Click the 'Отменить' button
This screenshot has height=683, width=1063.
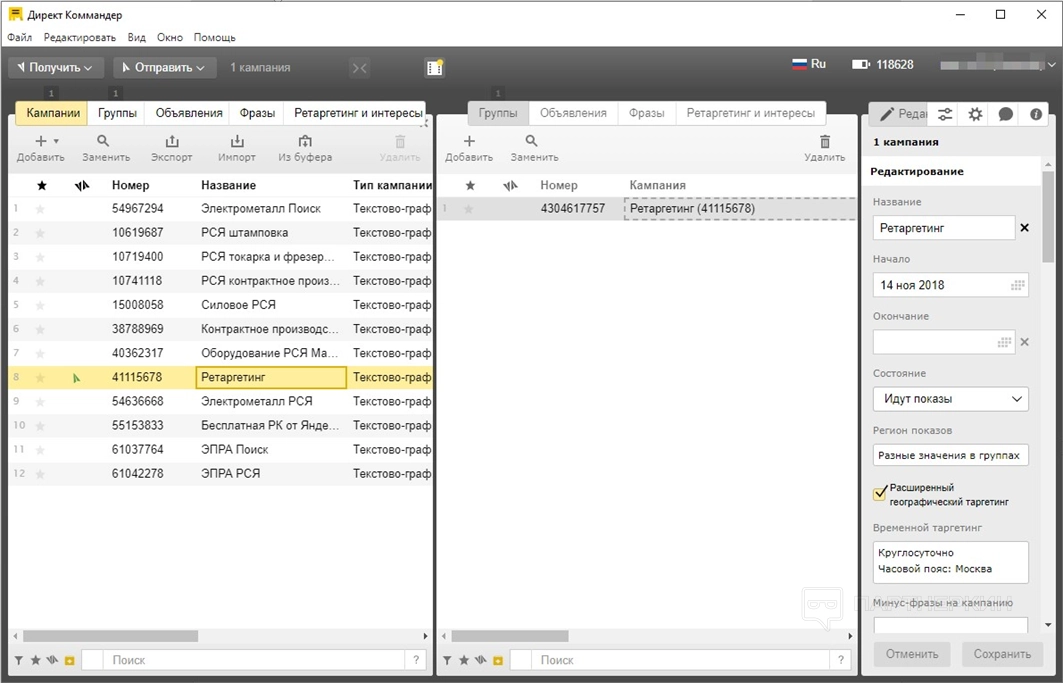click(912, 654)
